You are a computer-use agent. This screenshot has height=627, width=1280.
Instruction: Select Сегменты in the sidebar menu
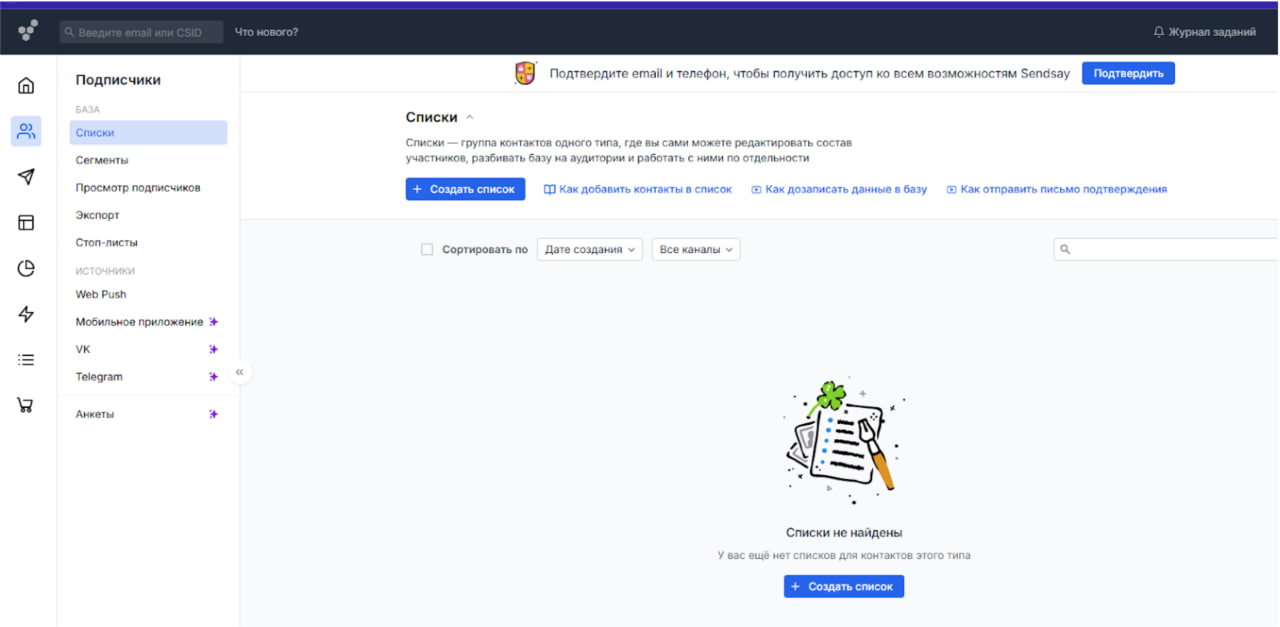[102, 160]
